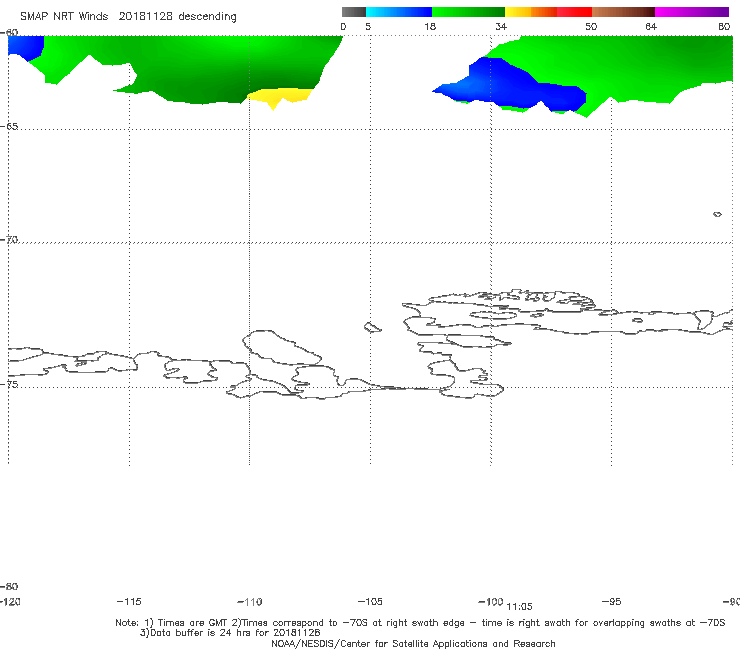Click the latitude label '-80' on the left axis
The height and width of the screenshot is (650, 740).
coord(9,586)
